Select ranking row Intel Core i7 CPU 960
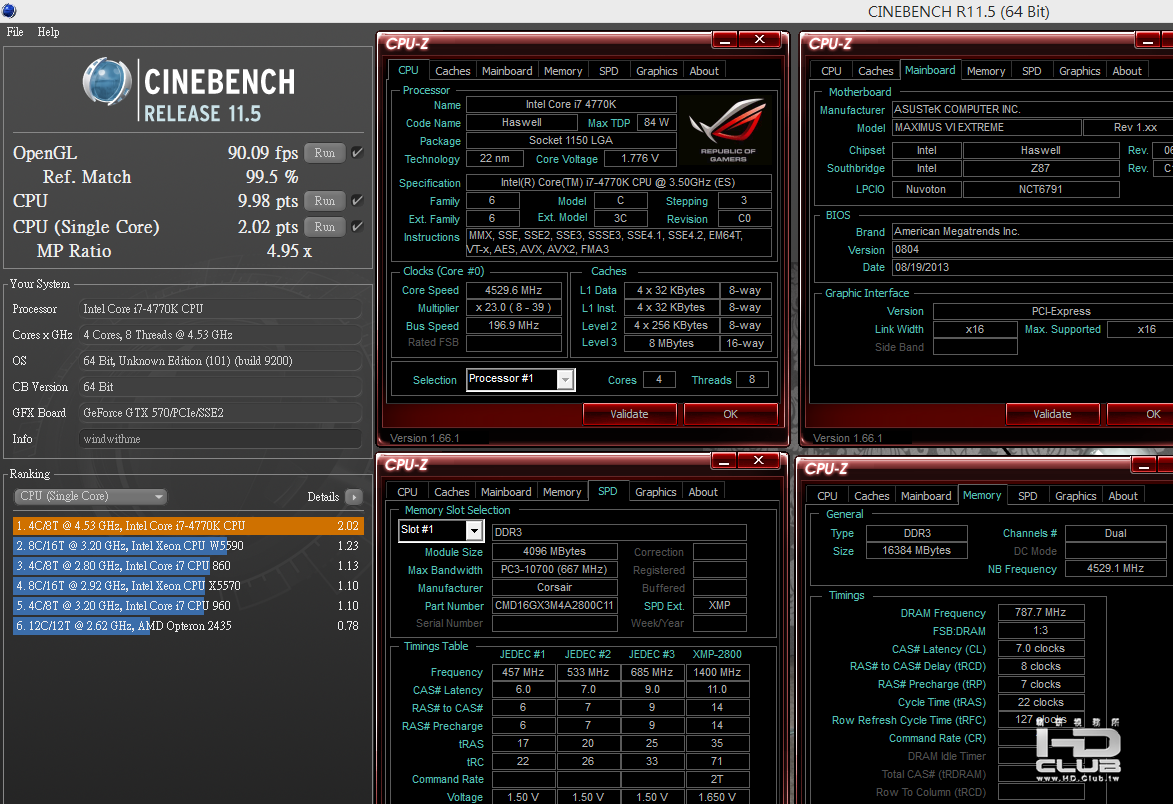This screenshot has width=1173, height=804. [189, 606]
